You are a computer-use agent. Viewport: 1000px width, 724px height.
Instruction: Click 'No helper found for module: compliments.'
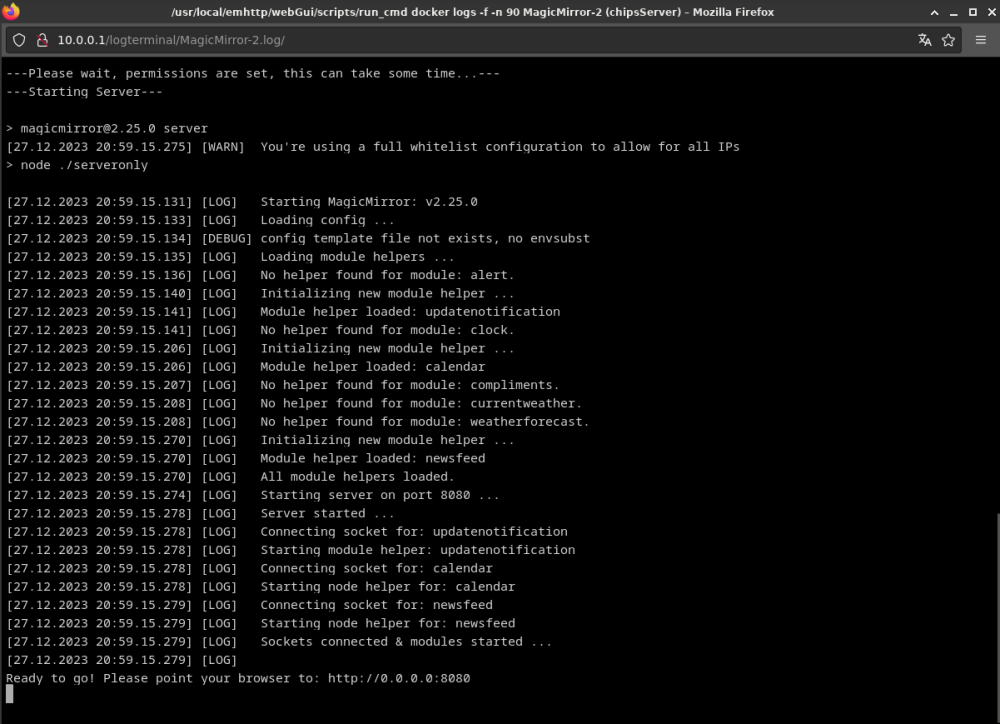[409, 385]
